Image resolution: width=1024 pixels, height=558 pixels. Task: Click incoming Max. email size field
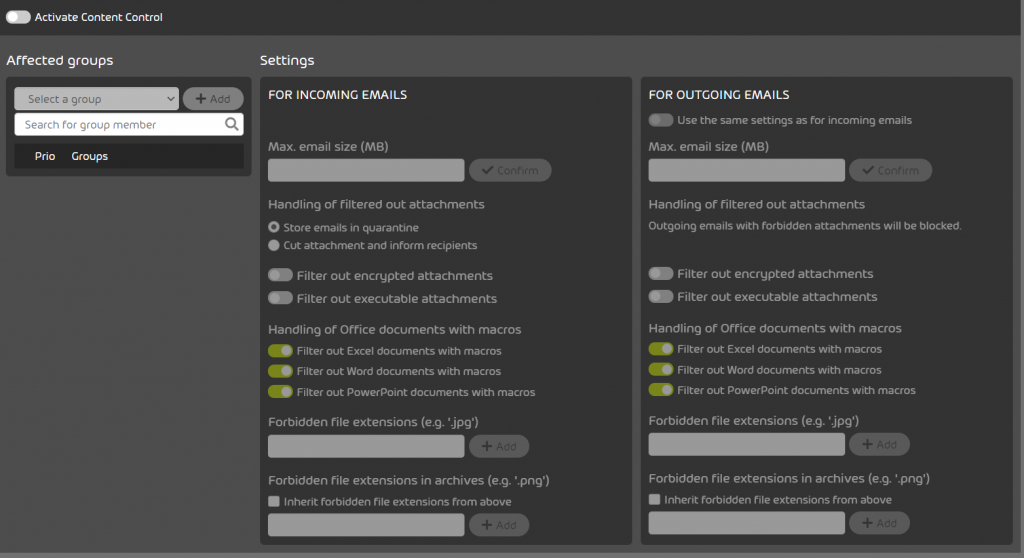click(x=366, y=171)
